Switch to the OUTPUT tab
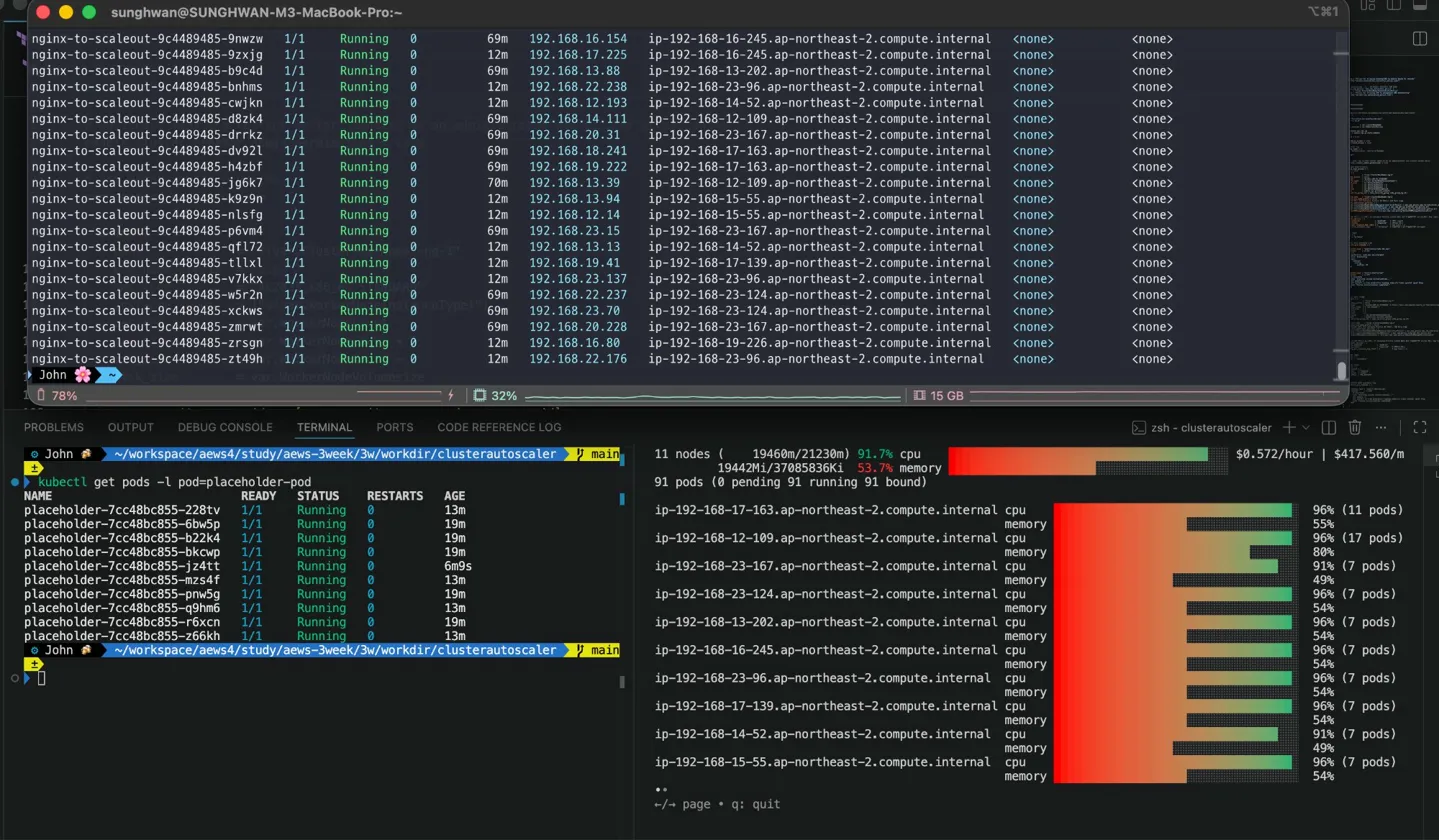Screen dimensions: 1439x840 pyautogui.click(x=130, y=427)
